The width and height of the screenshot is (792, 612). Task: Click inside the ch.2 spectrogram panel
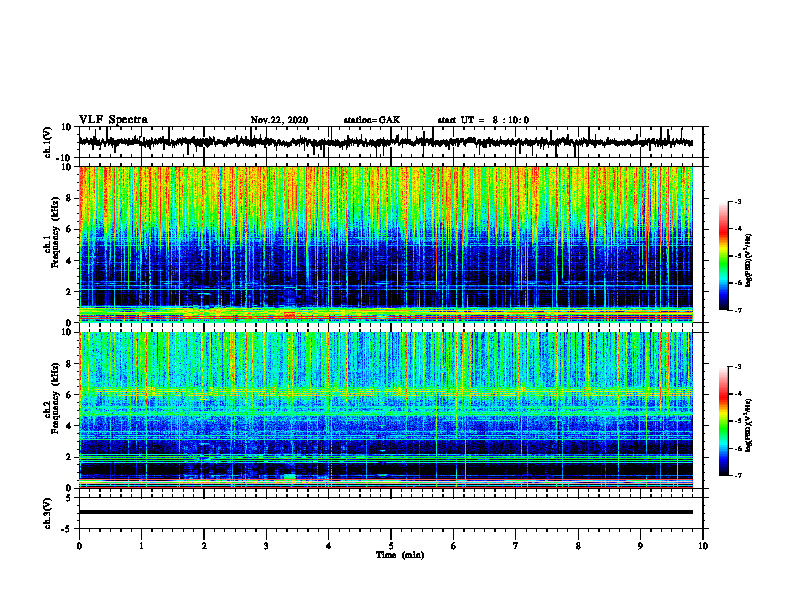point(385,410)
